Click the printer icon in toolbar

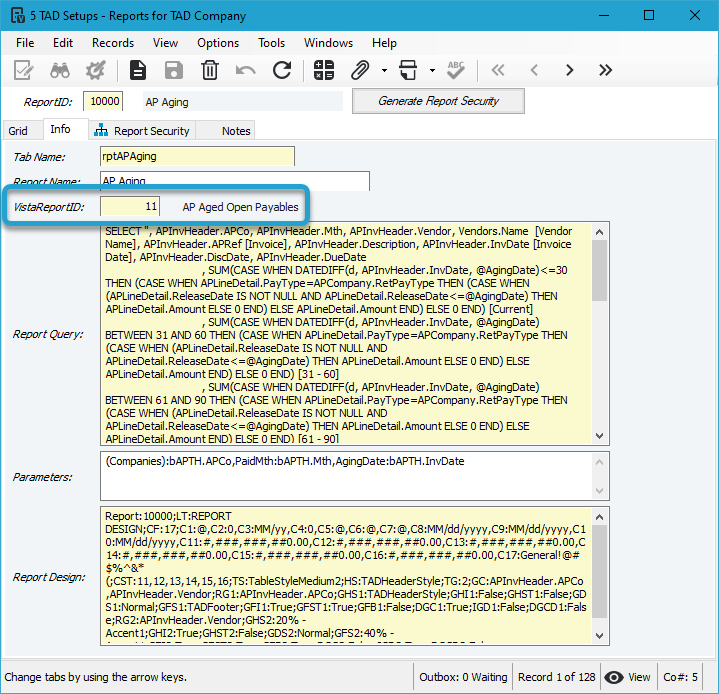pos(408,70)
